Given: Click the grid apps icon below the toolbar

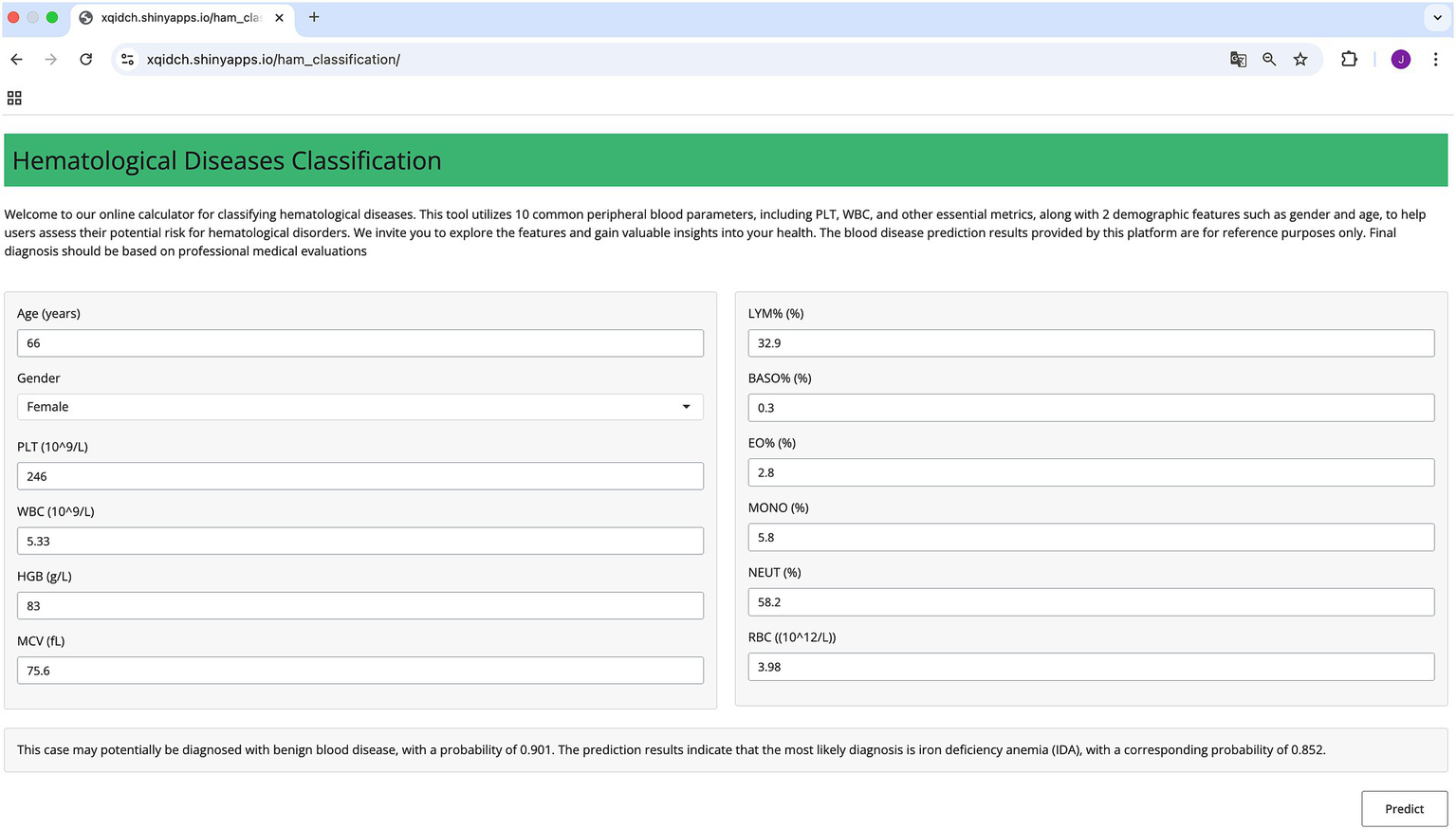Looking at the screenshot, I should 14,98.
